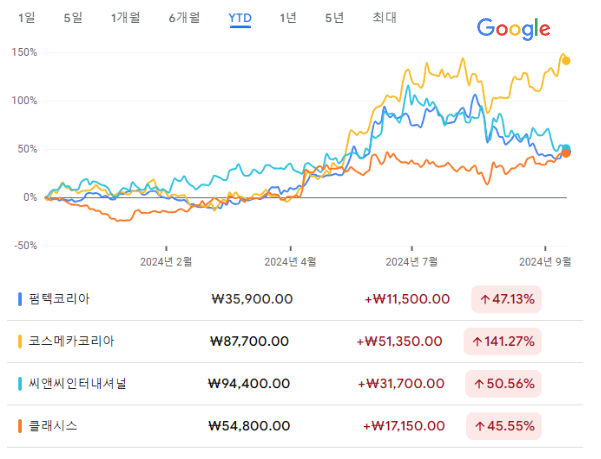The image size is (601, 459).
Task: Click the price ₩35,900.00
Action: (x=252, y=299)
